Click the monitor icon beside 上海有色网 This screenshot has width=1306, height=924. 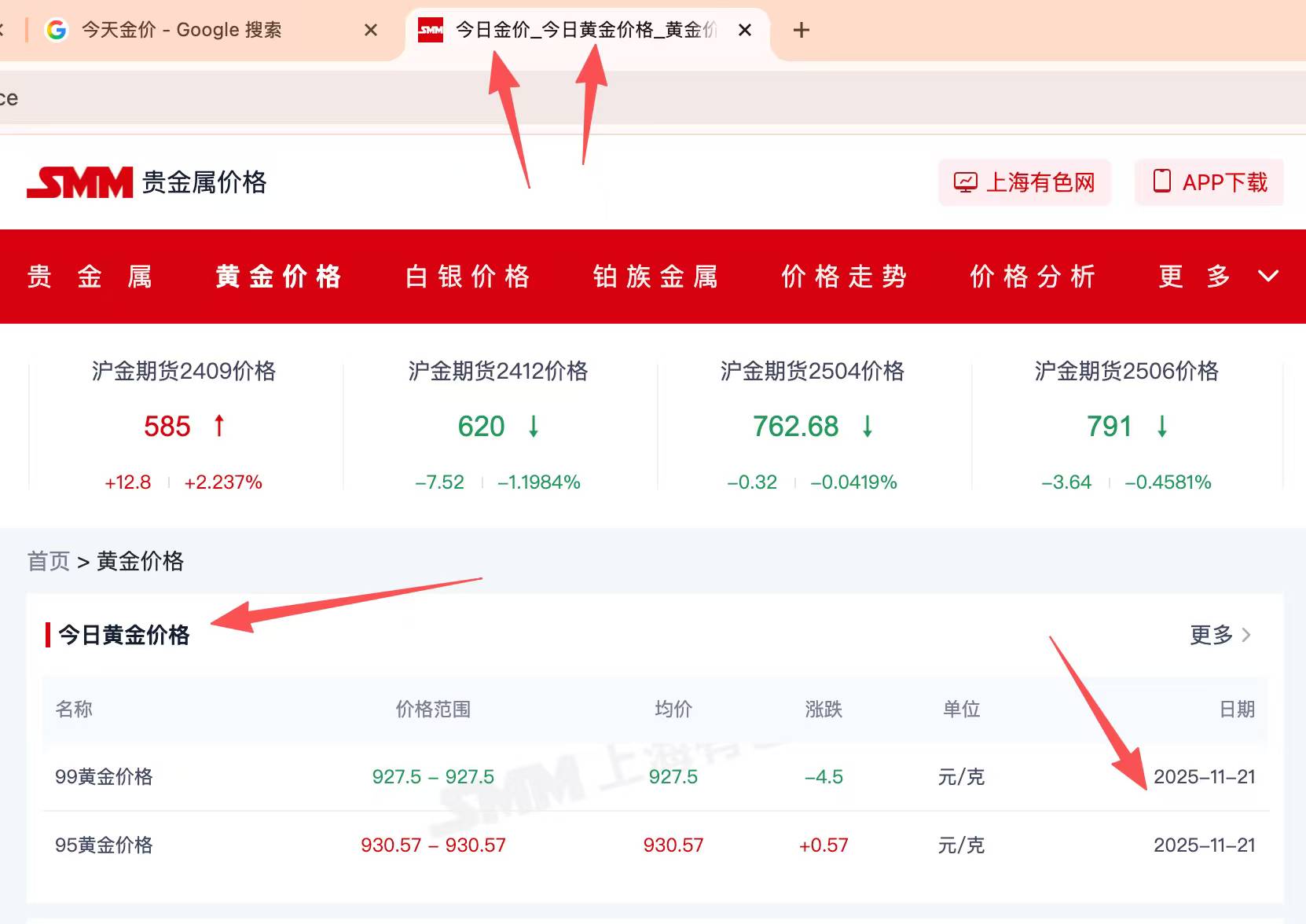pos(965,182)
